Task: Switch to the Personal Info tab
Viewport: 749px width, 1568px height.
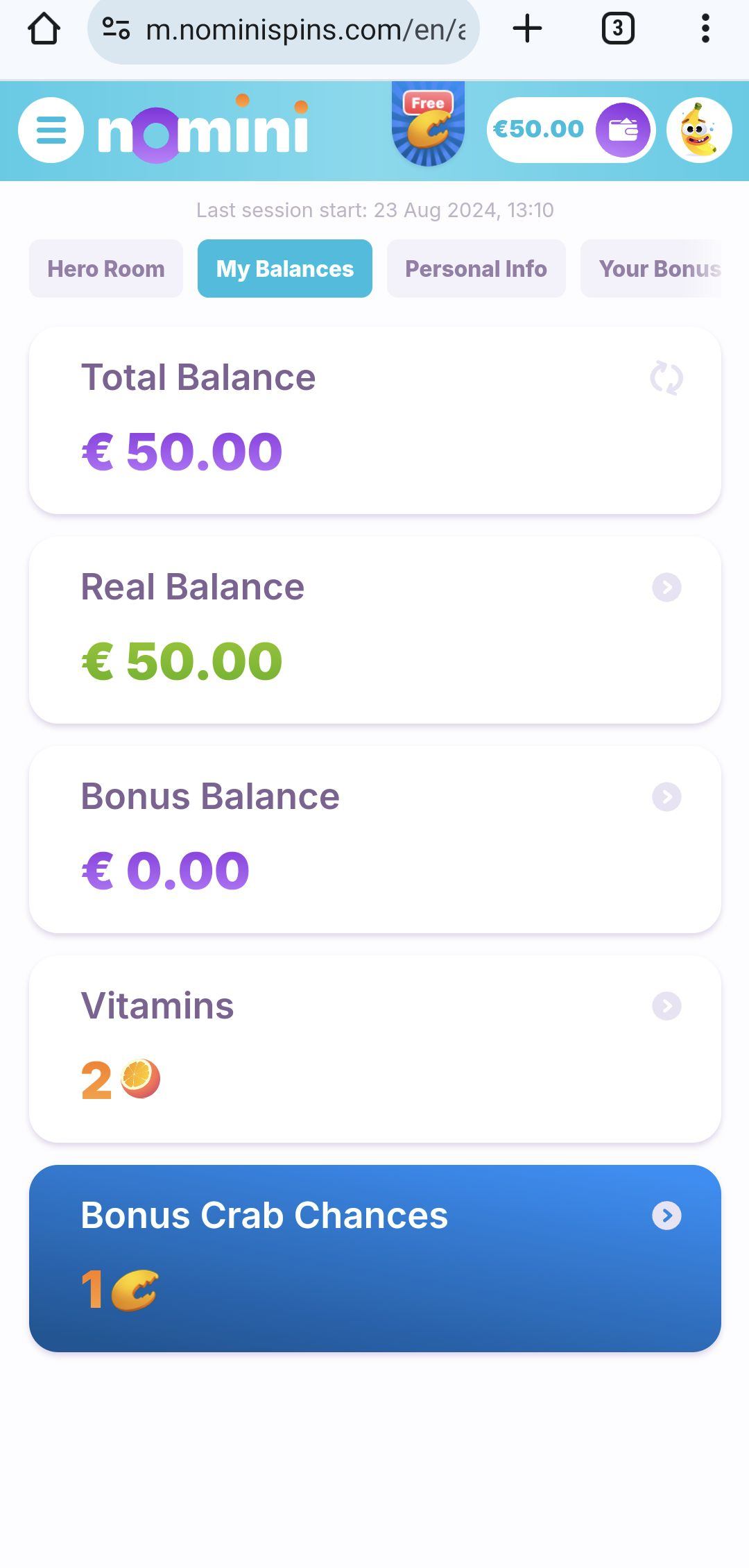Action: (x=476, y=269)
